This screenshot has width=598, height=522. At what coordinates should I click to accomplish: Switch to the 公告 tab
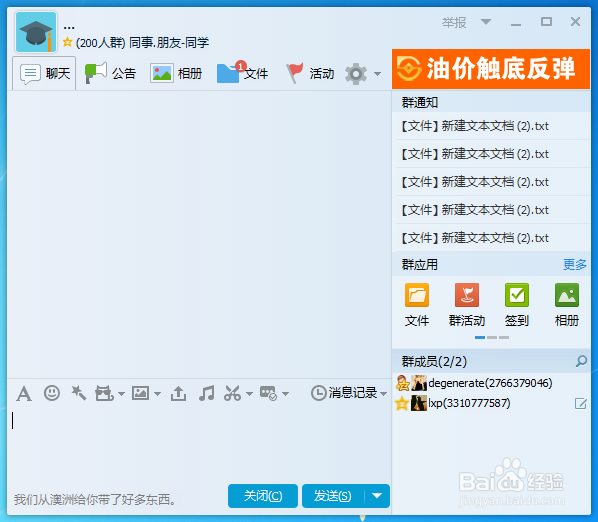tap(111, 73)
